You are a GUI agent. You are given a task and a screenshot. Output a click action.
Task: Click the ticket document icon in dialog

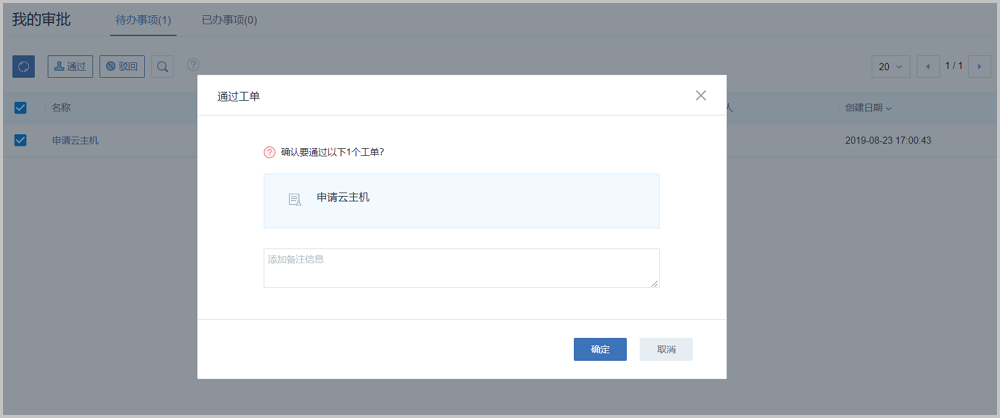tap(294, 200)
